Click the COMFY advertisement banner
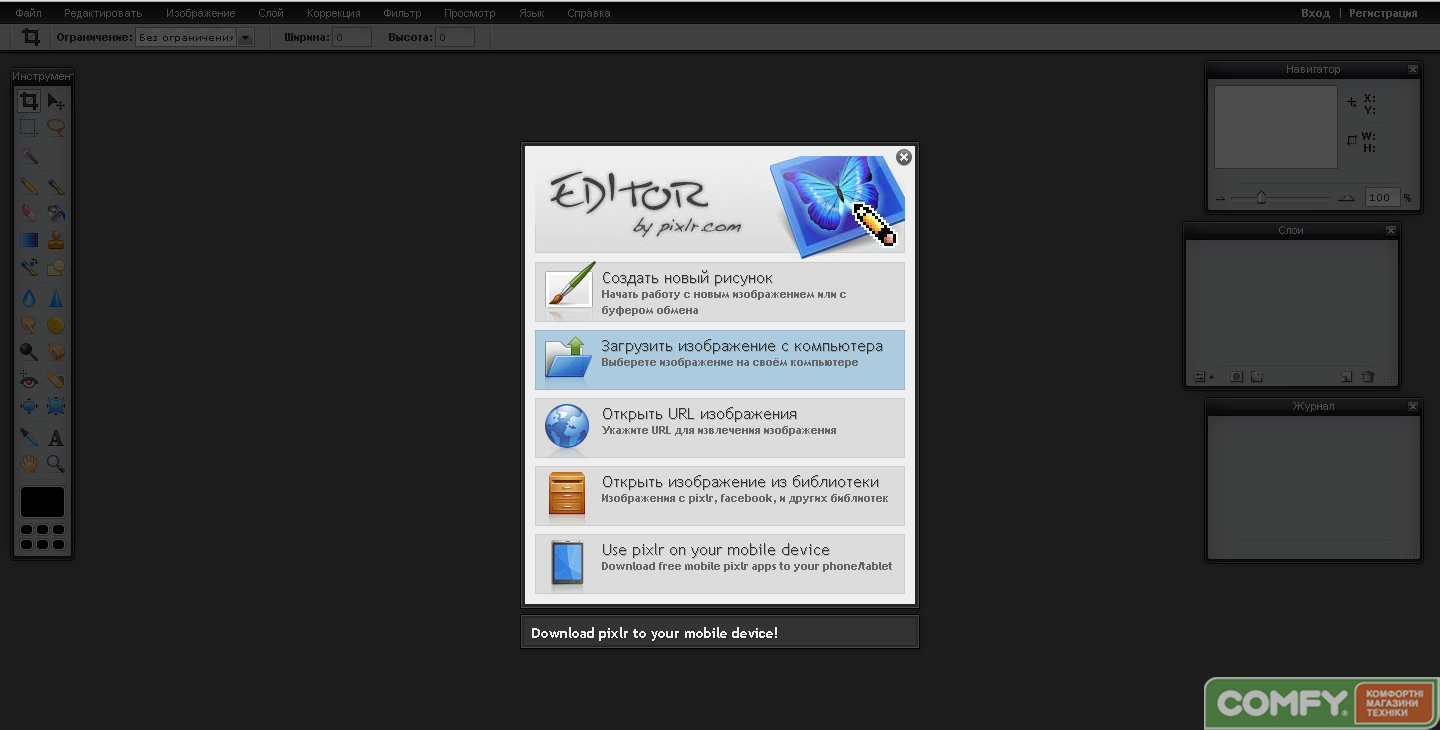The width and height of the screenshot is (1440, 730). coord(1322,703)
